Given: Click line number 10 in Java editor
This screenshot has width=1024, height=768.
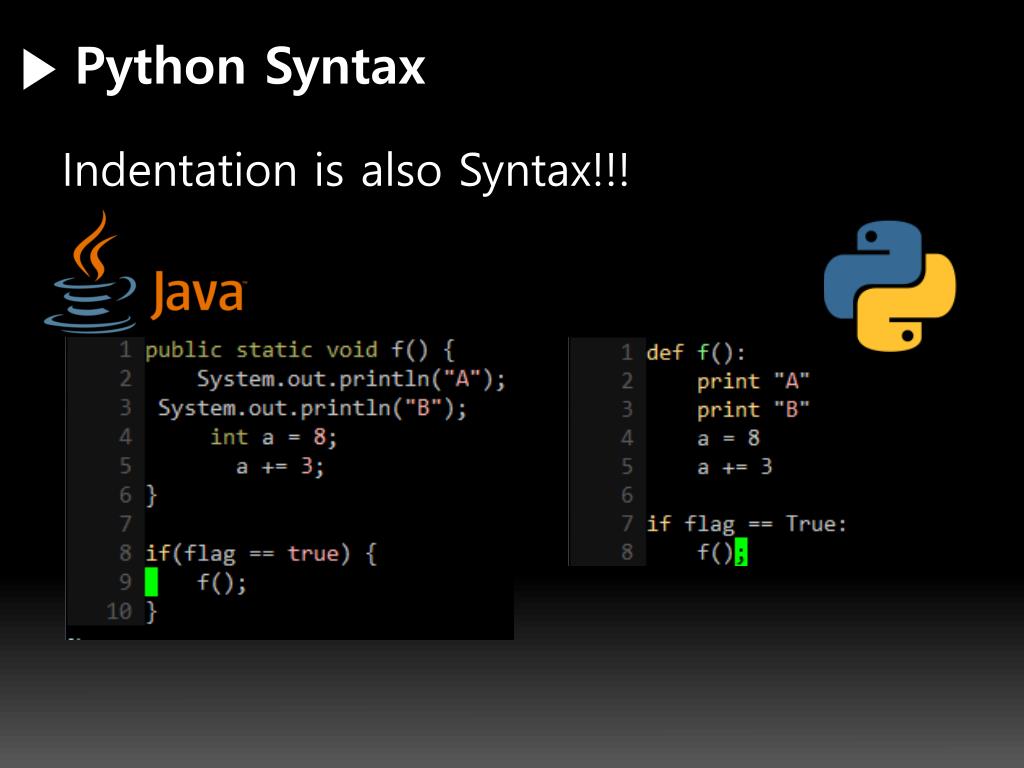Looking at the screenshot, I should (x=119, y=612).
